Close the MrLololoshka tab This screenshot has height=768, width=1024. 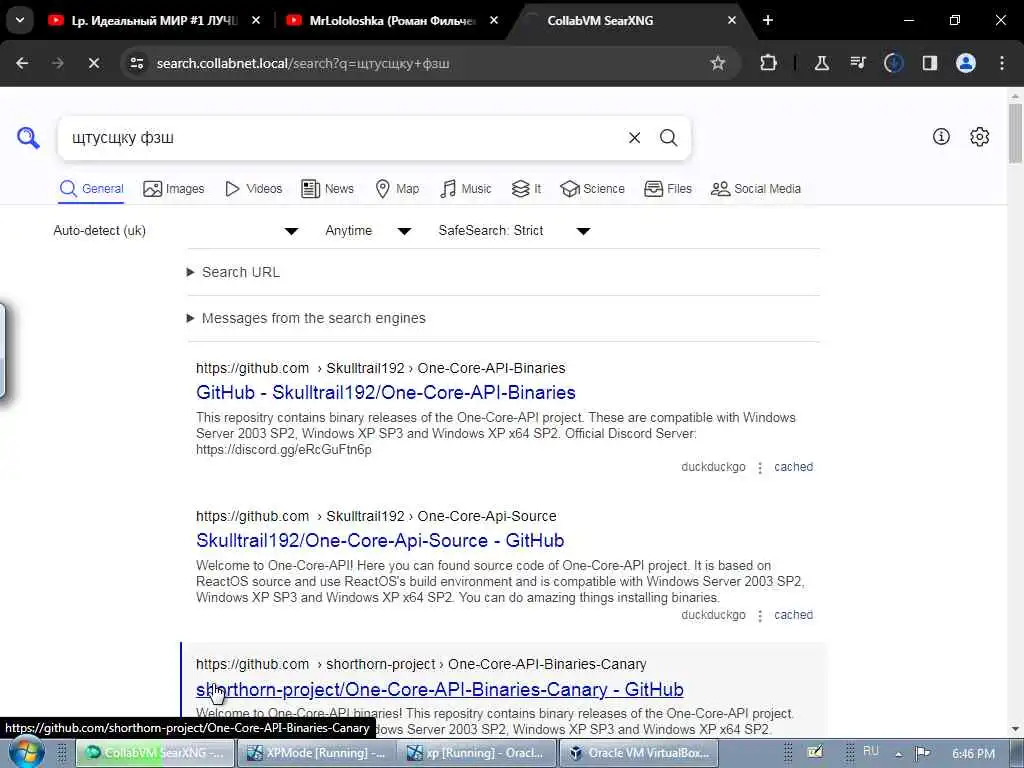click(x=494, y=20)
